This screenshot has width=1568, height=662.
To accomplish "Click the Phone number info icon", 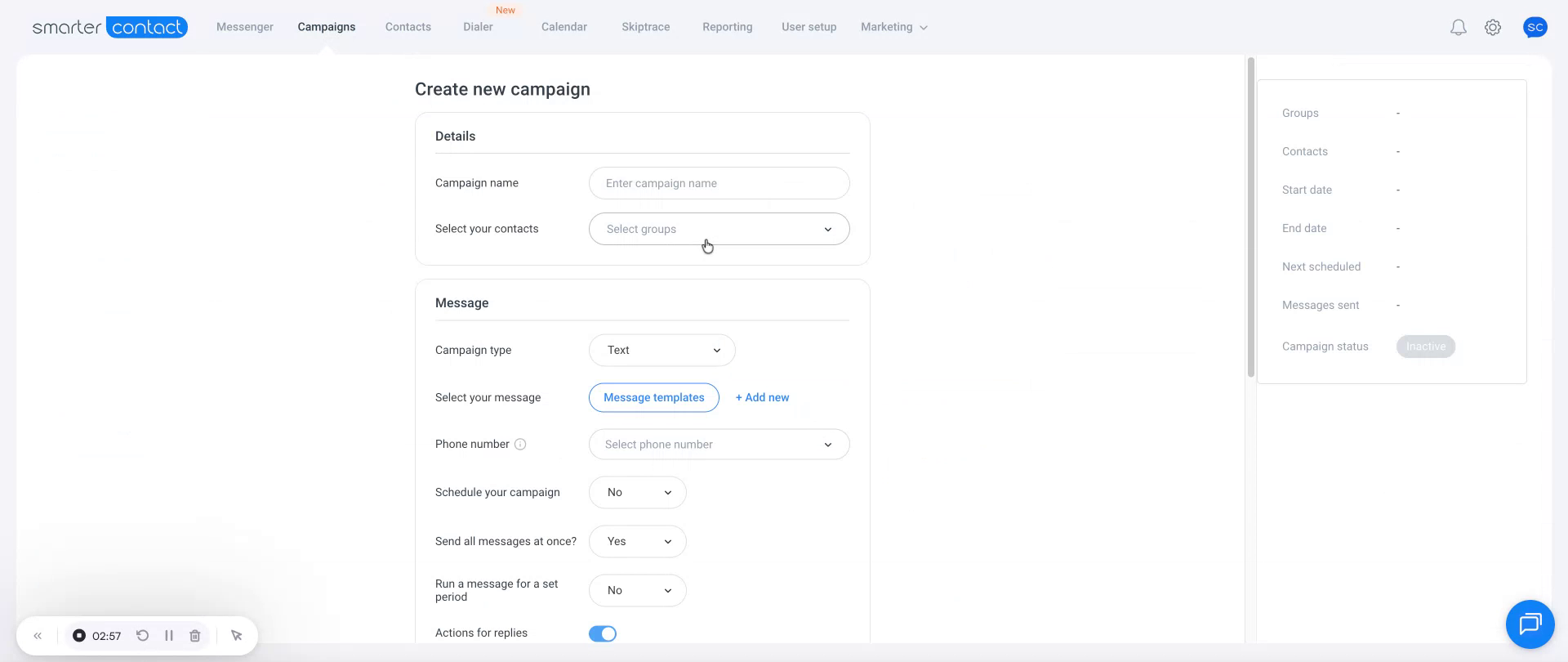I will [x=520, y=445].
